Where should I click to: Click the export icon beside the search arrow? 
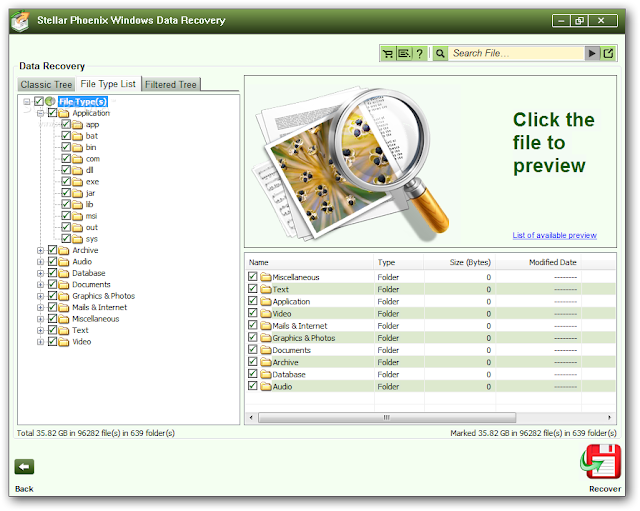coord(608,53)
